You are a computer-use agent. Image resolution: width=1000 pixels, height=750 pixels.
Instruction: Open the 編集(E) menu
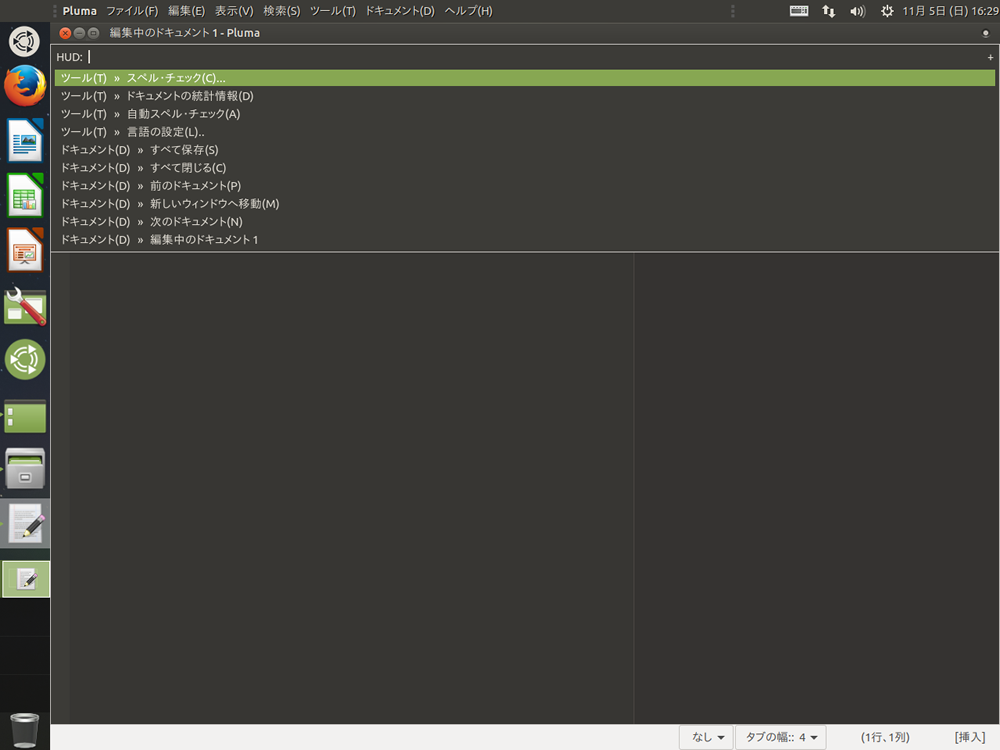click(186, 11)
